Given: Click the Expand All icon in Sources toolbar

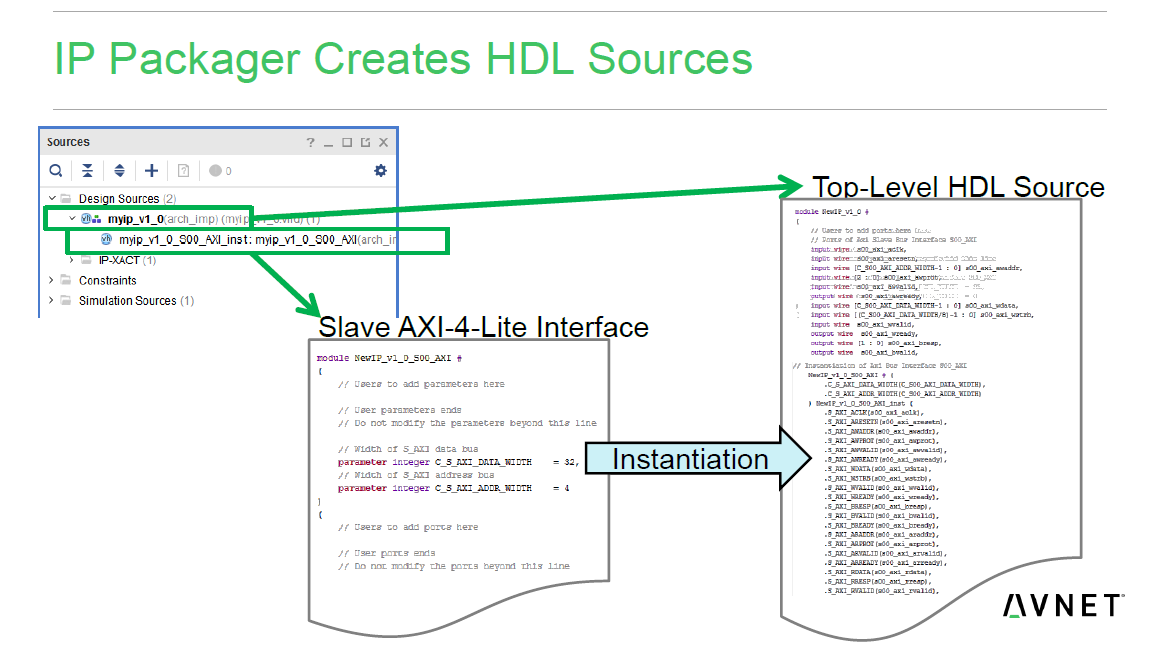Looking at the screenshot, I should pos(119,171).
